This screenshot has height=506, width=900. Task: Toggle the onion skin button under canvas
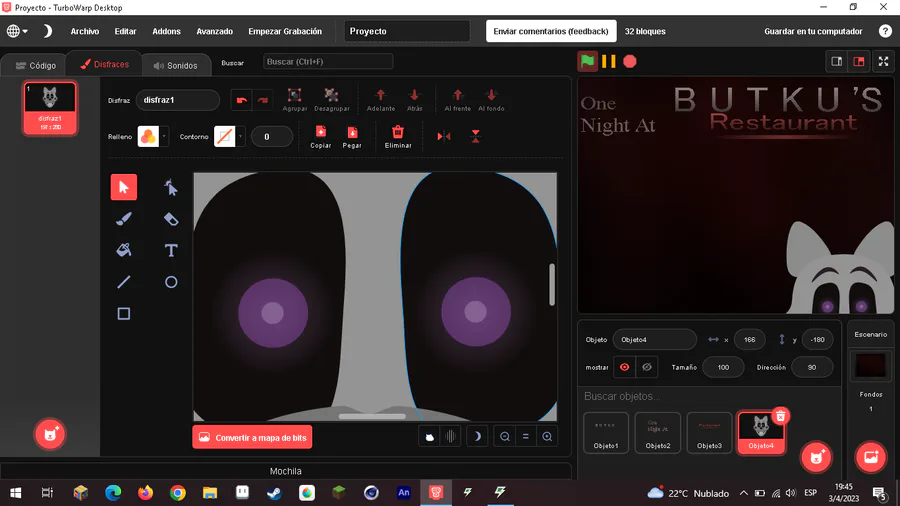point(429,437)
